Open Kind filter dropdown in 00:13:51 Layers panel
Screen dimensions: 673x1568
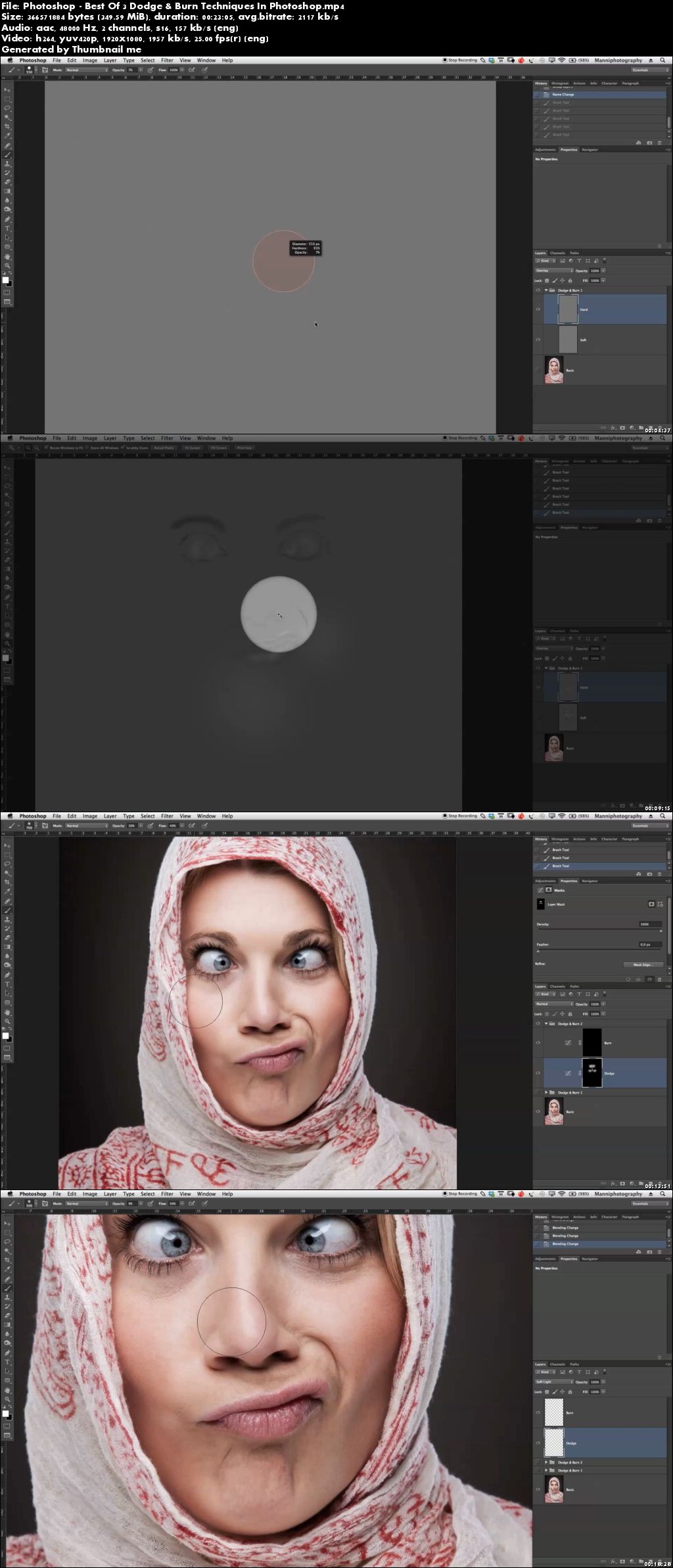(545, 994)
